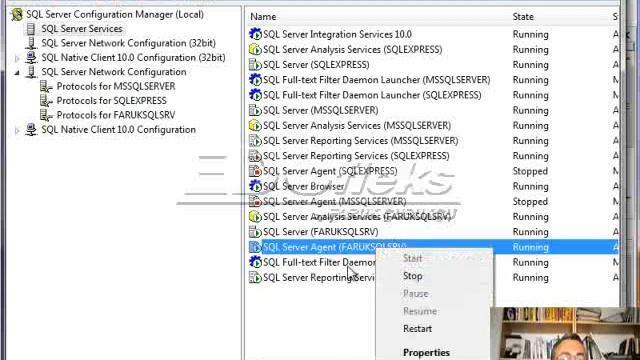Viewport: 640px width, 360px height.
Task: Click the Full-text Filter Daemon Launcher (SQLEXPRESS) icon
Action: [255, 95]
